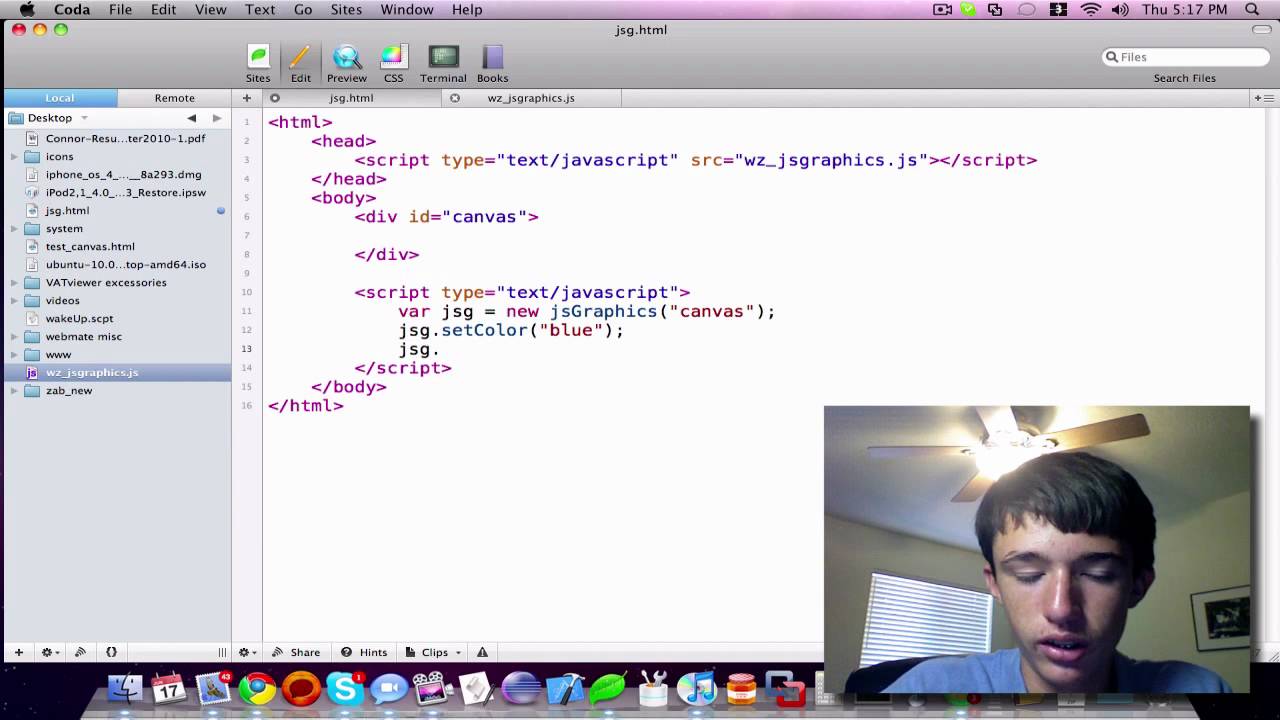
Task: Go back with sidebar left arrow
Action: pos(191,118)
